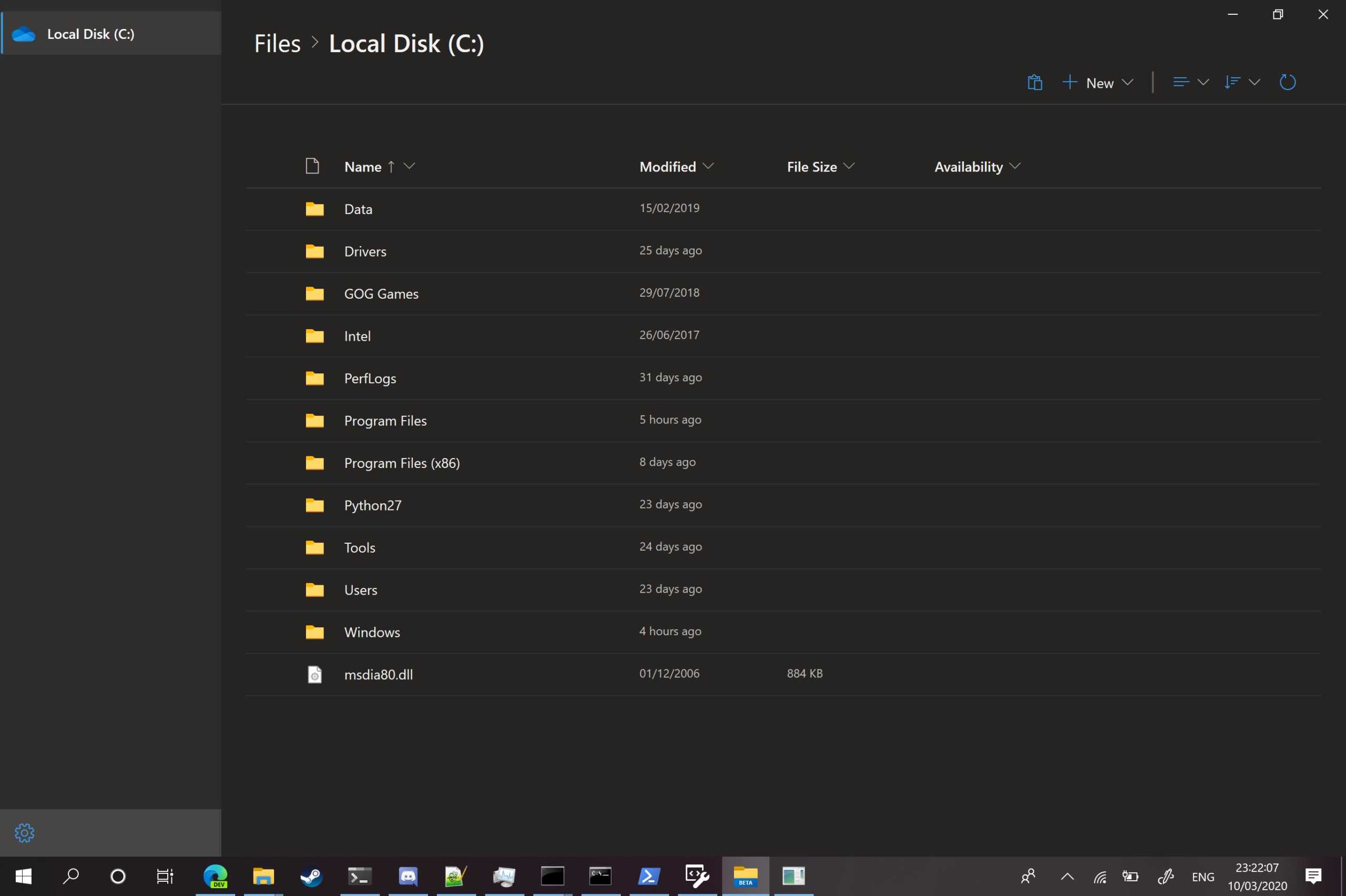Select the Program Files folder
The image size is (1346, 896).
pyautogui.click(x=385, y=420)
